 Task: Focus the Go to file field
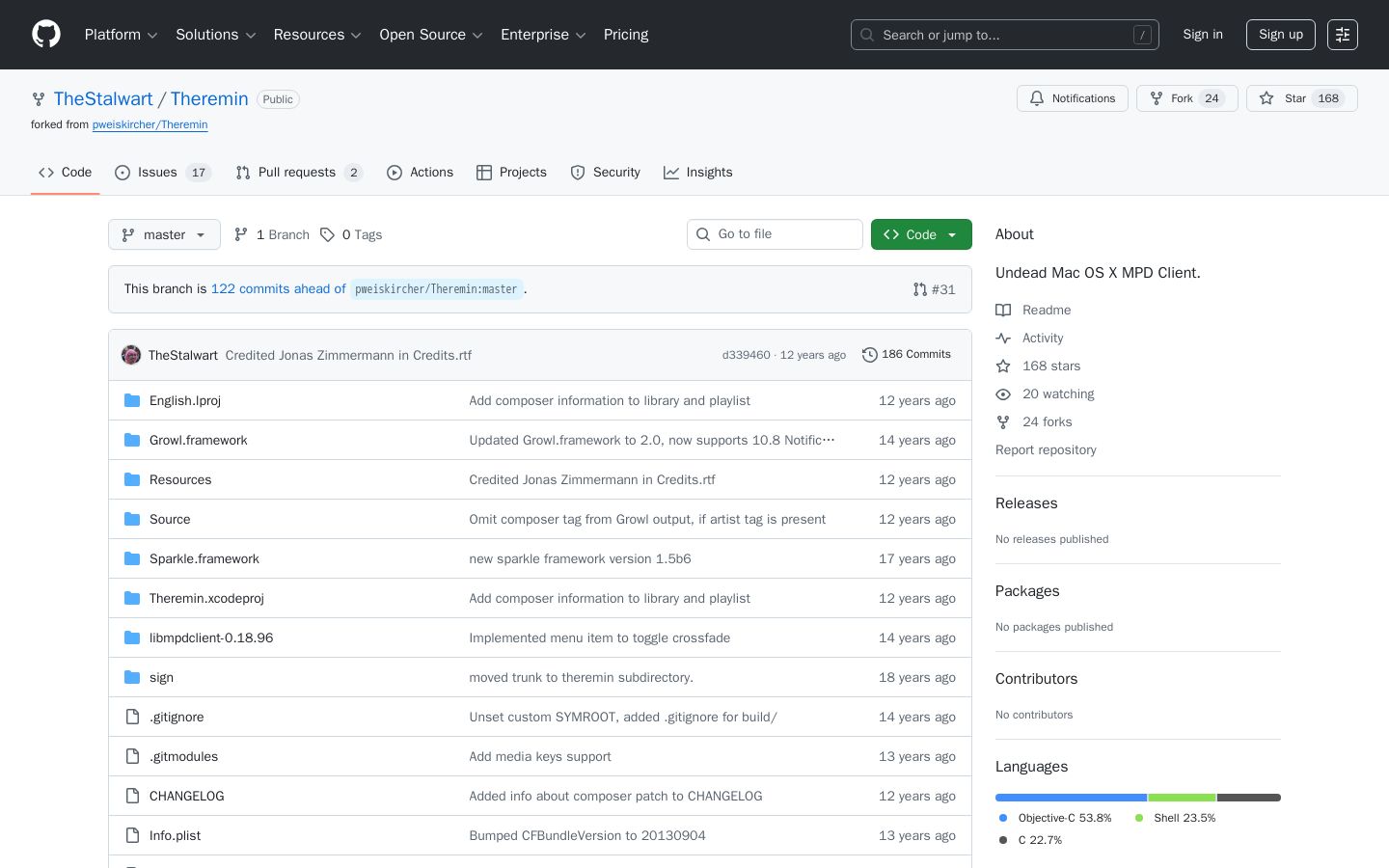[x=775, y=234]
